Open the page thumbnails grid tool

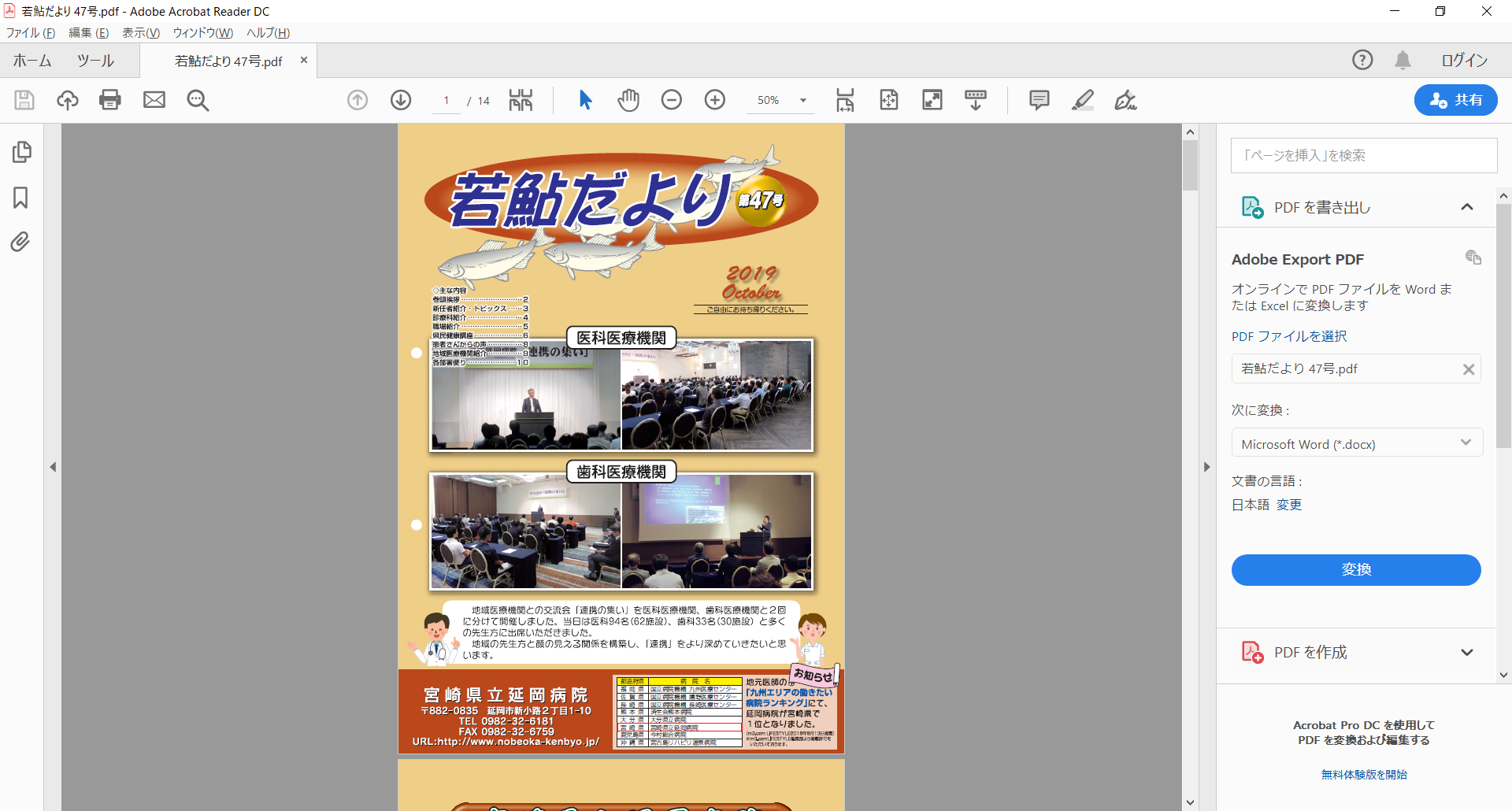(x=521, y=100)
